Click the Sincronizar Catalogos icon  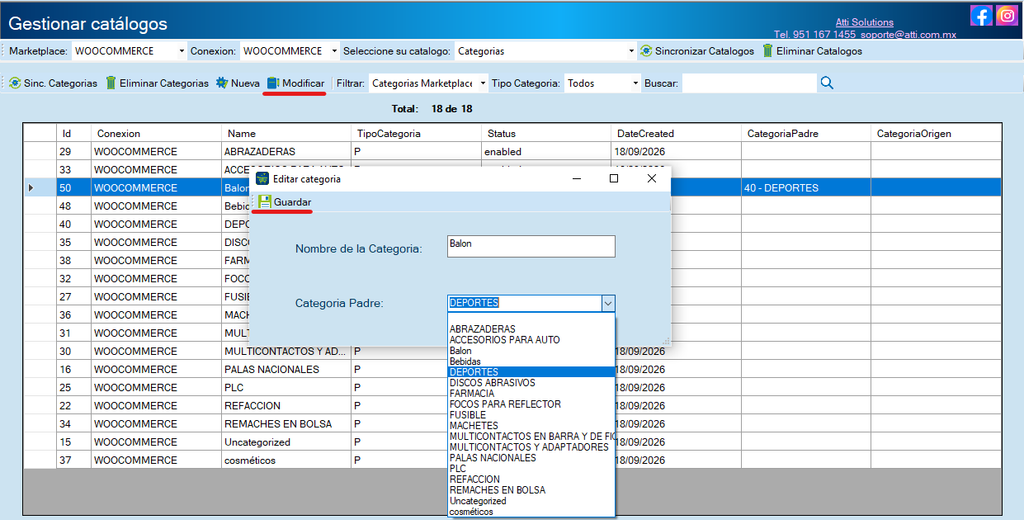click(x=646, y=50)
